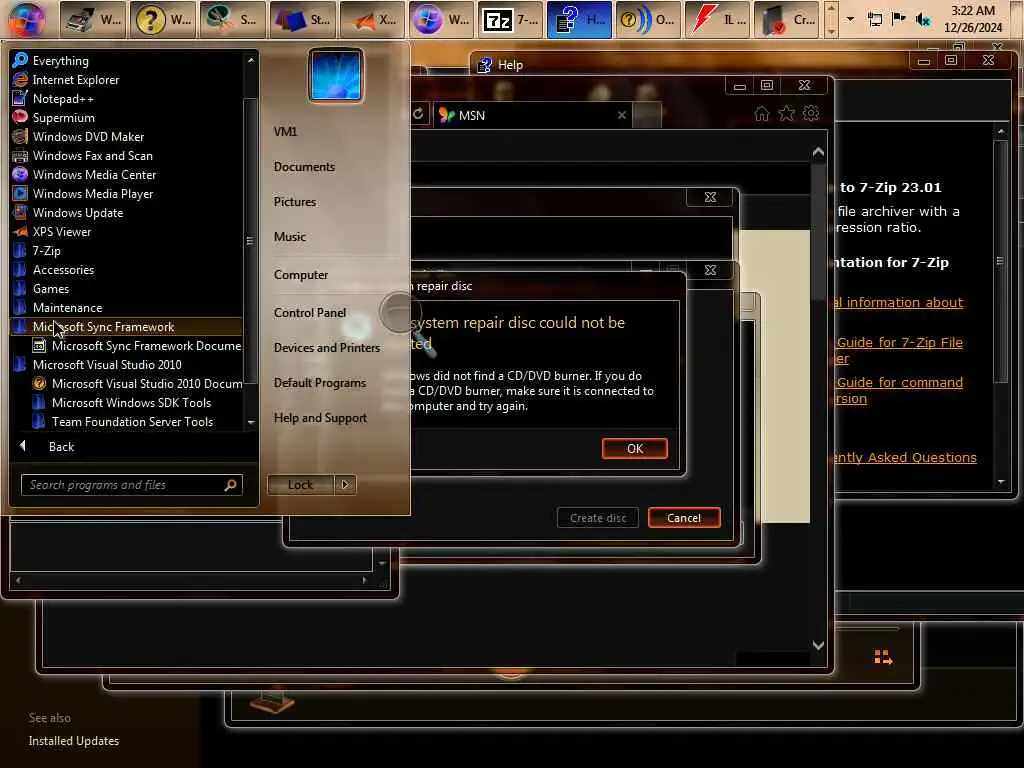Click the refresh icon in Internet Explorer
Viewport: 1024px width, 768px height.
(x=418, y=114)
